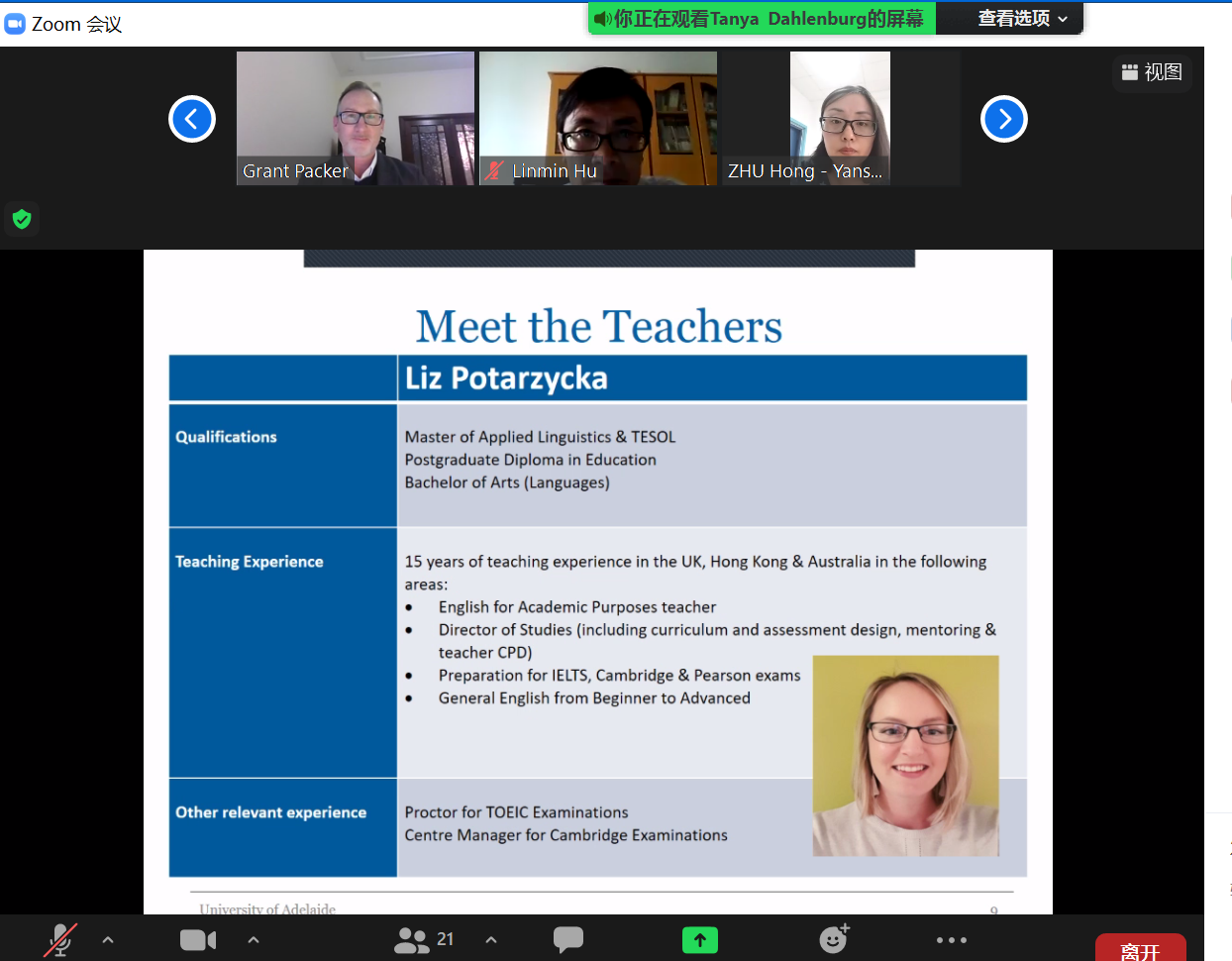
Task: Expand the arrow next to participants count
Action: [x=491, y=939]
